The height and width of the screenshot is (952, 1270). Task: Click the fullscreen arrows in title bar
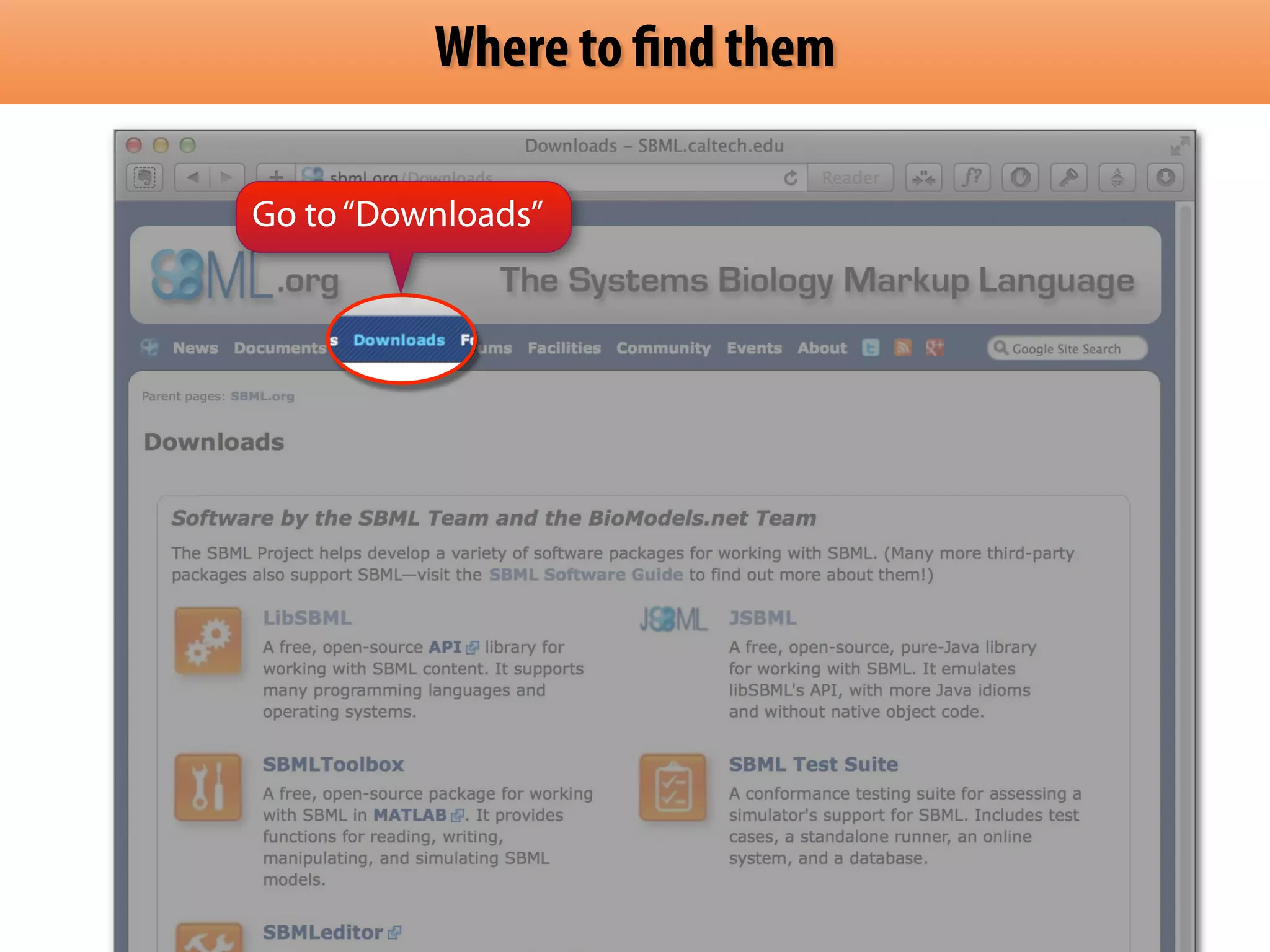click(x=1179, y=146)
